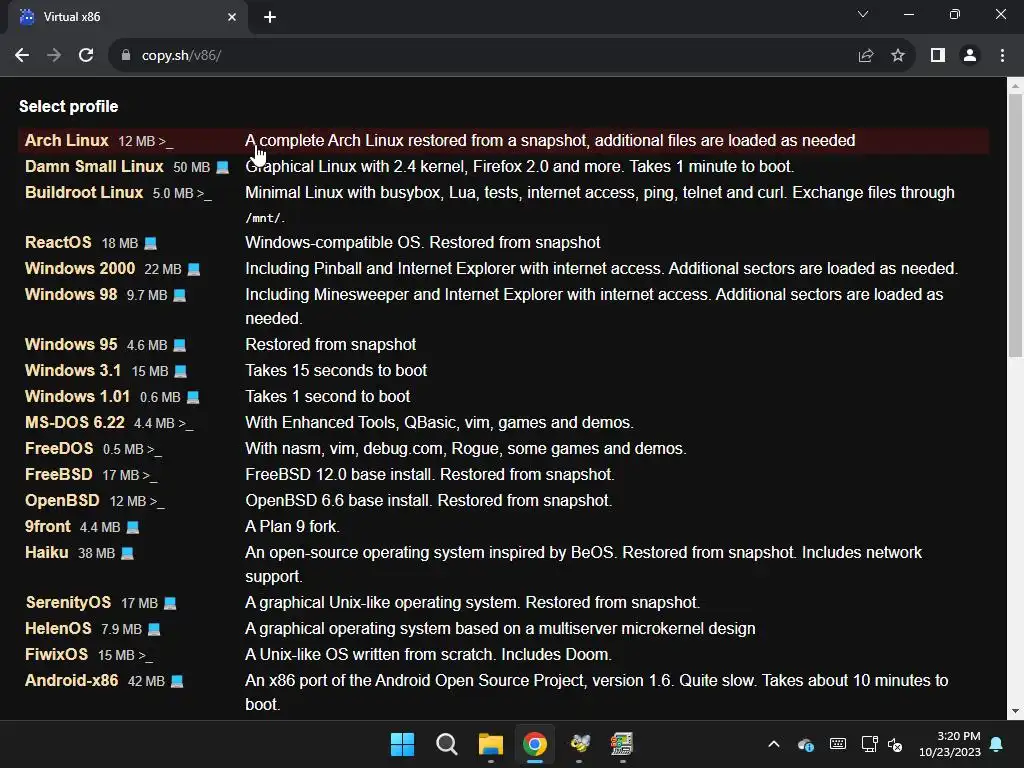Image resolution: width=1024 pixels, height=768 pixels.
Task: Launch the Windows 98 profile
Action: [71, 295]
